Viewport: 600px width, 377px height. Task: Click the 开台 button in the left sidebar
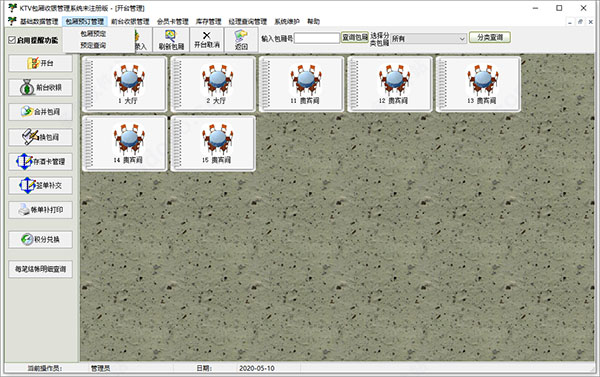tap(40, 63)
